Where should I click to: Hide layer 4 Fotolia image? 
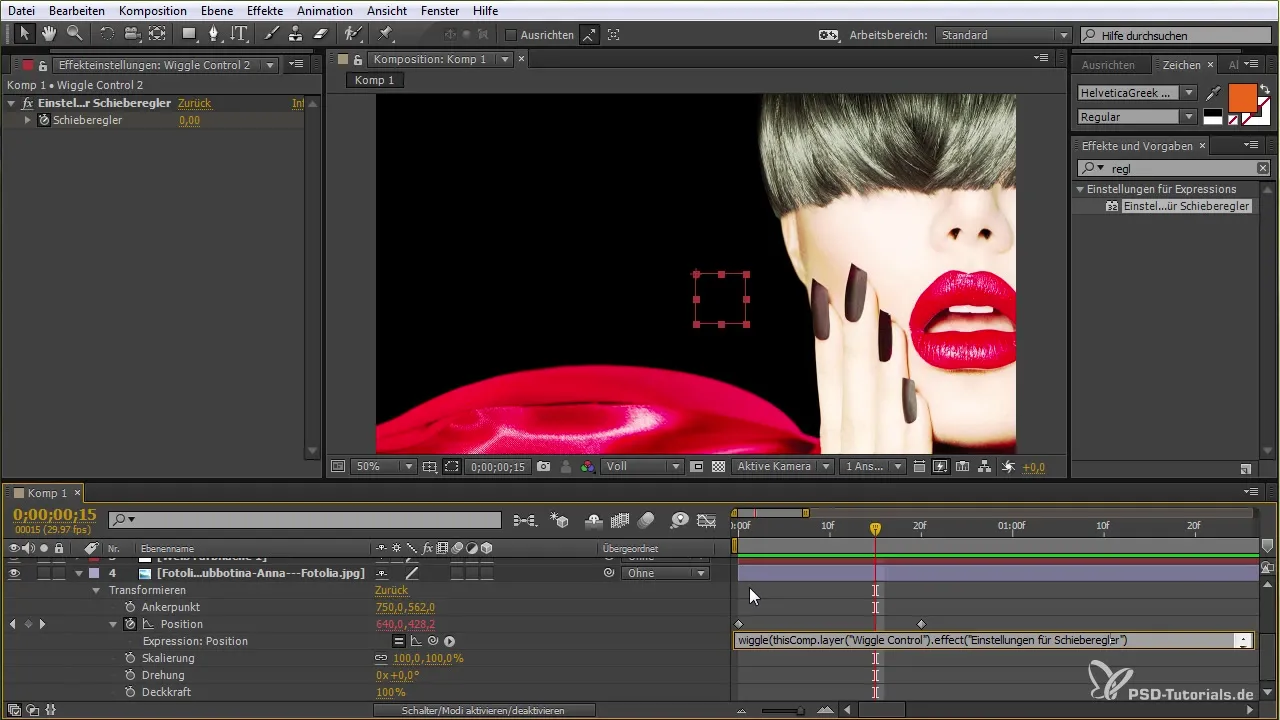pos(14,574)
